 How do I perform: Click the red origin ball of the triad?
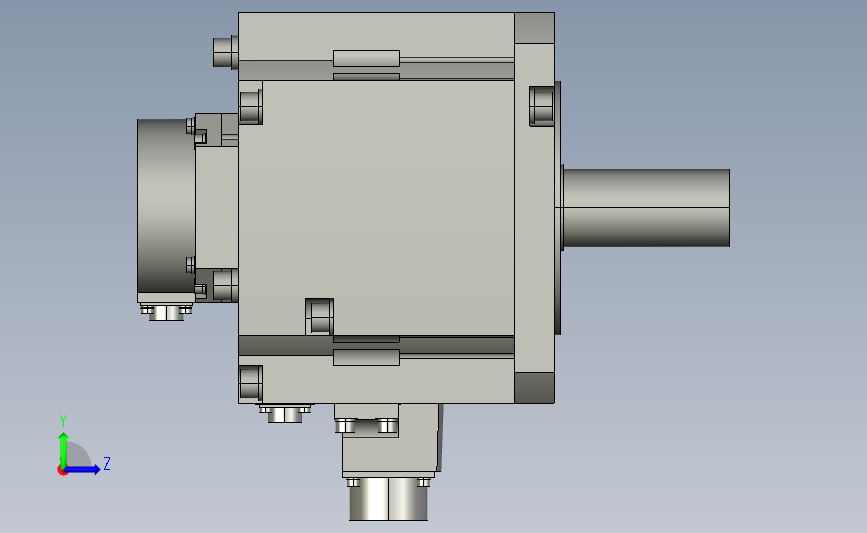(x=62, y=471)
